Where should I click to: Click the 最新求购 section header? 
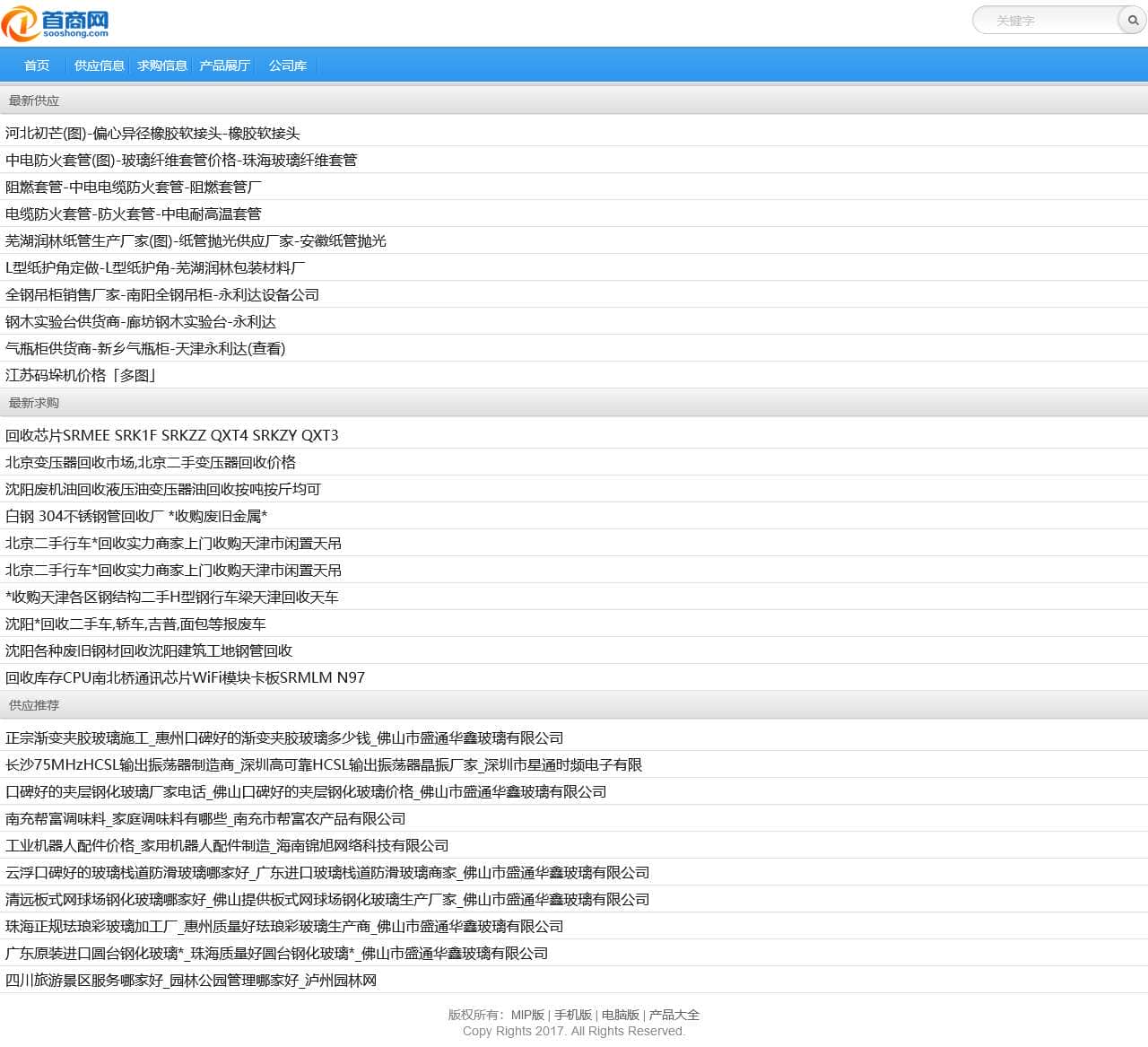pos(34,403)
